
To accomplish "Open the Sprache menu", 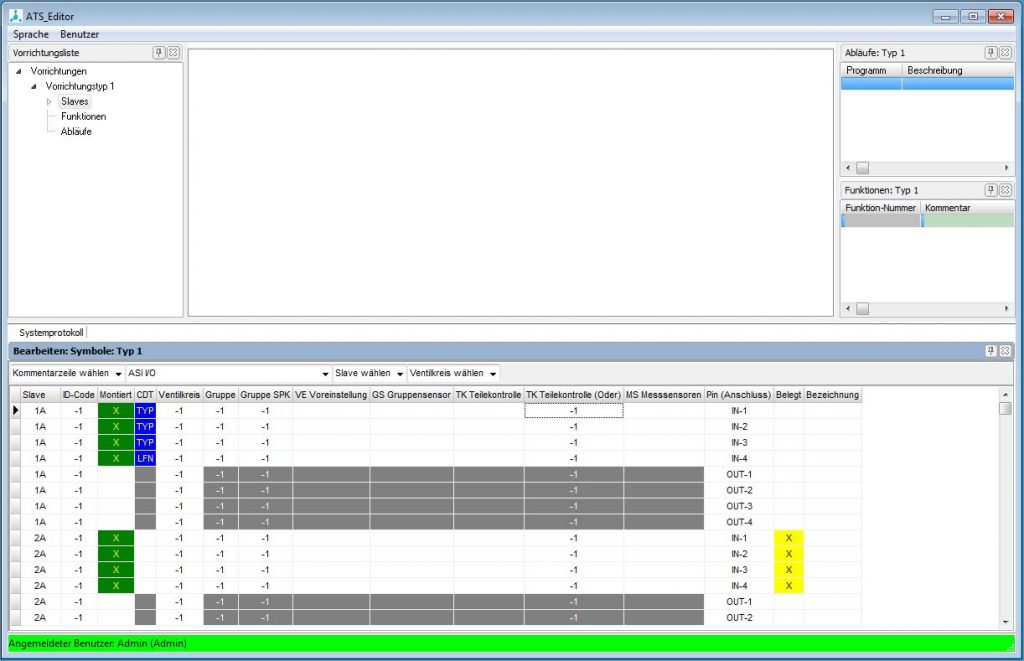I will click(x=31, y=34).
